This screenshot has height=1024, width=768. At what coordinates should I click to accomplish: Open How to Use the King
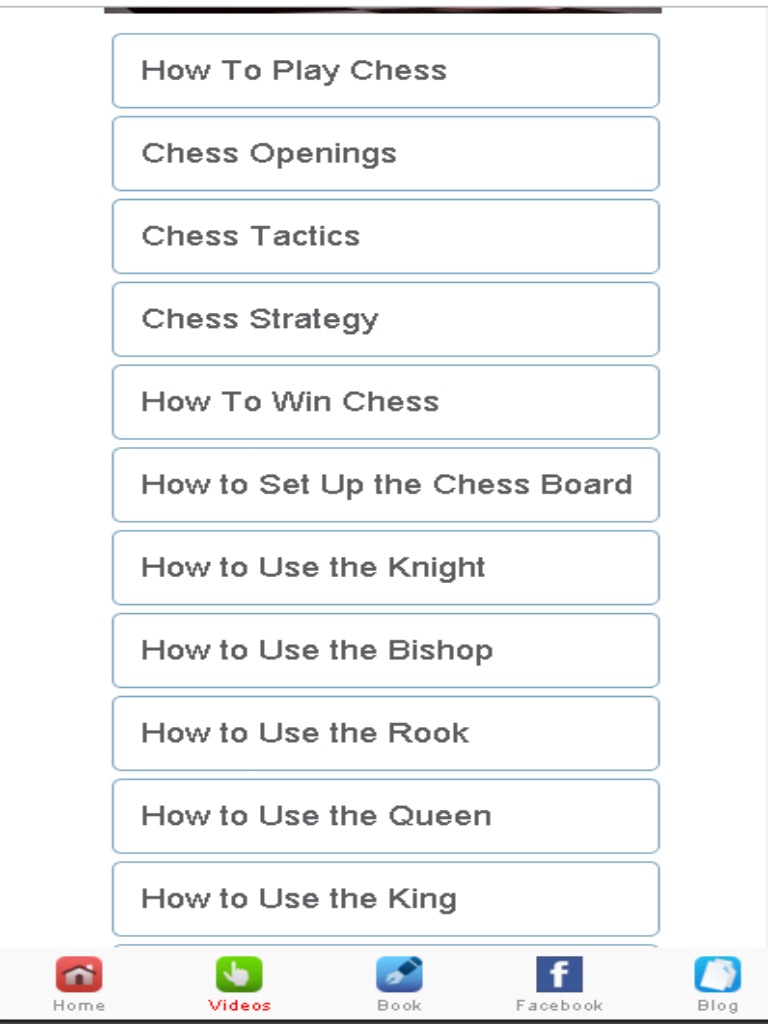385,899
